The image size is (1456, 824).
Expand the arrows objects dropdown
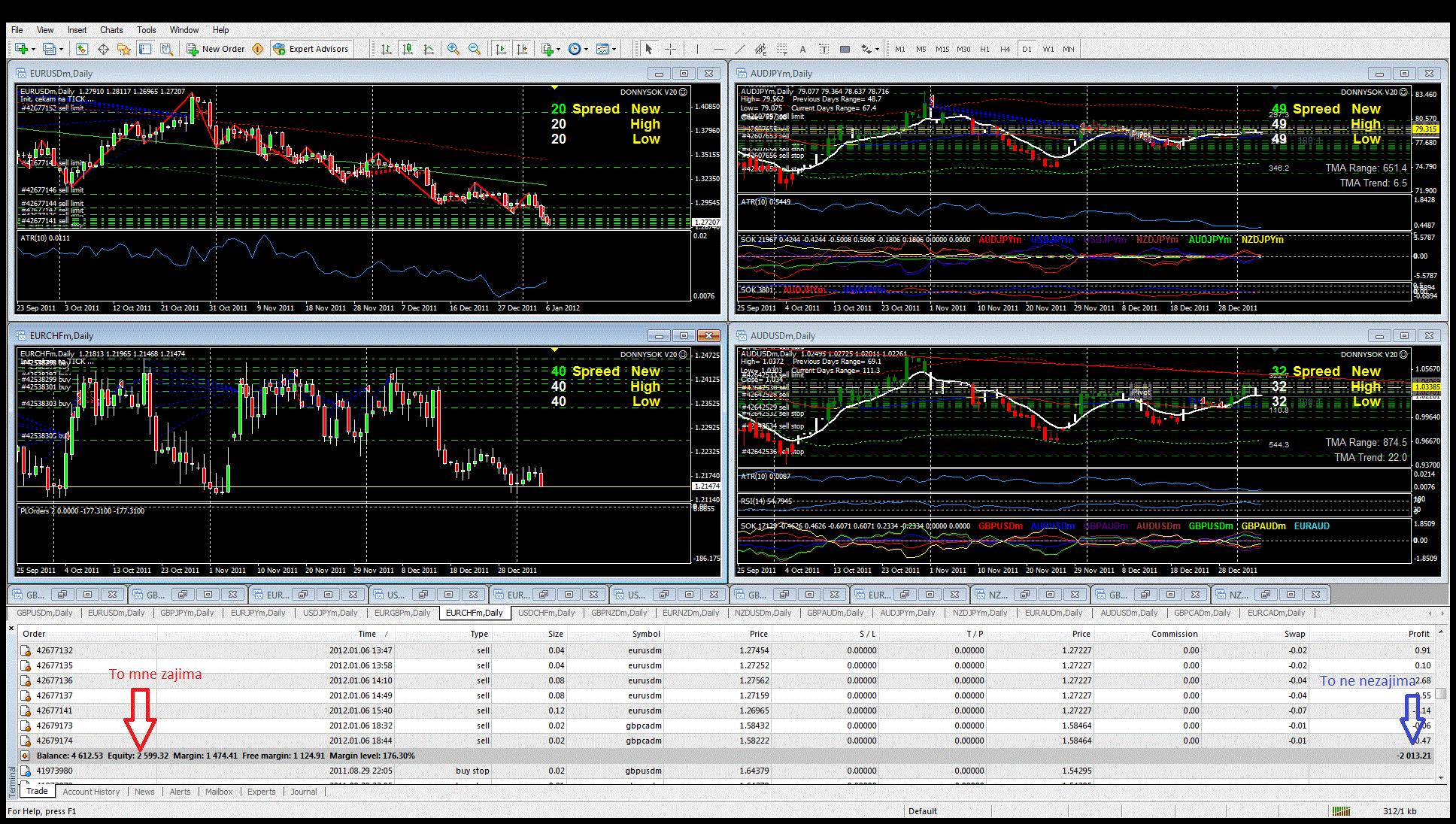click(877, 50)
